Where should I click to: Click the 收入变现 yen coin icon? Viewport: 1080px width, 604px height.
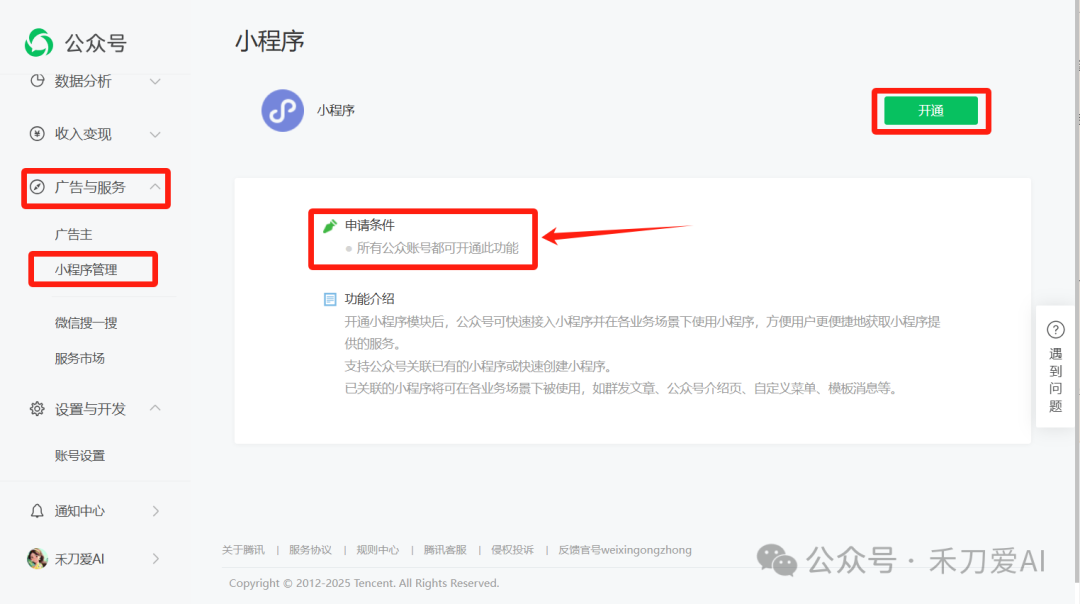coord(37,134)
